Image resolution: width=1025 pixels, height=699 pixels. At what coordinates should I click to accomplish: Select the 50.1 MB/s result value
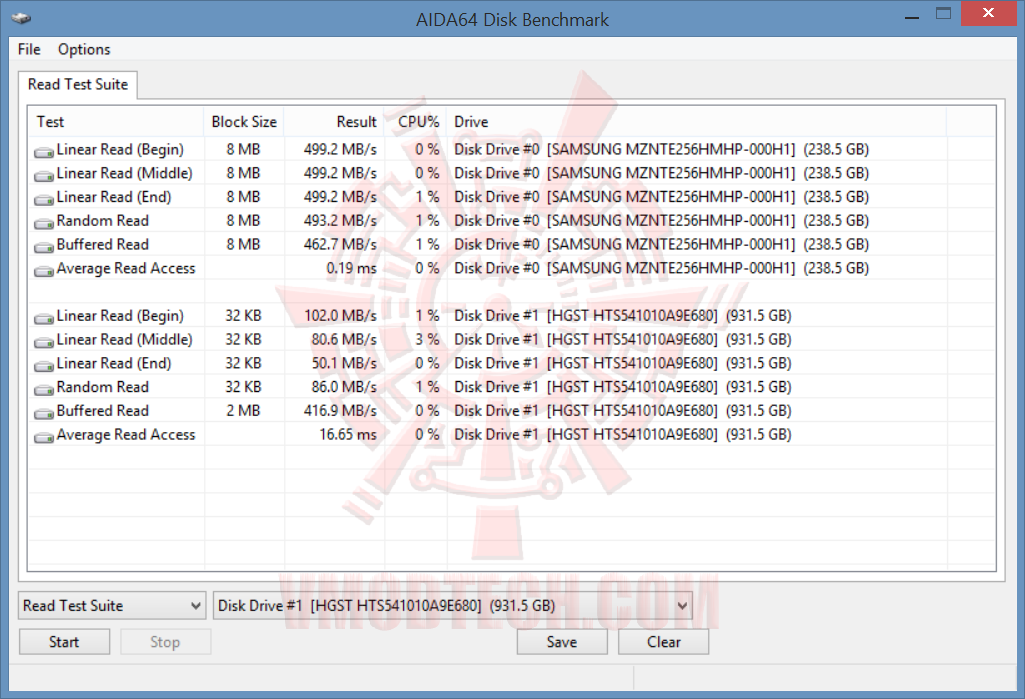coord(344,363)
